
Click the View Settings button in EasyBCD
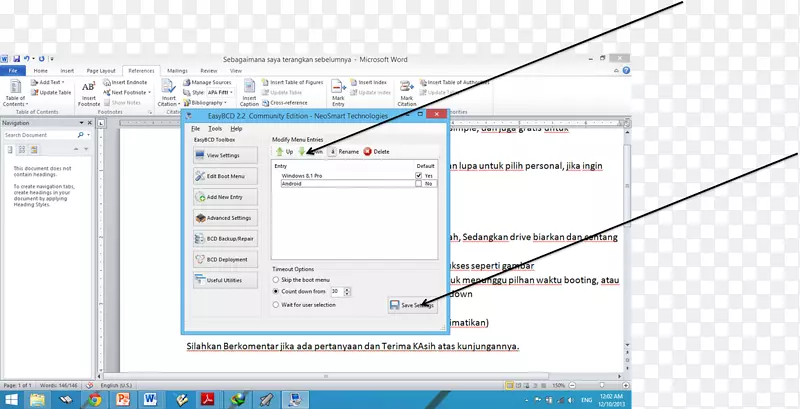(225, 155)
